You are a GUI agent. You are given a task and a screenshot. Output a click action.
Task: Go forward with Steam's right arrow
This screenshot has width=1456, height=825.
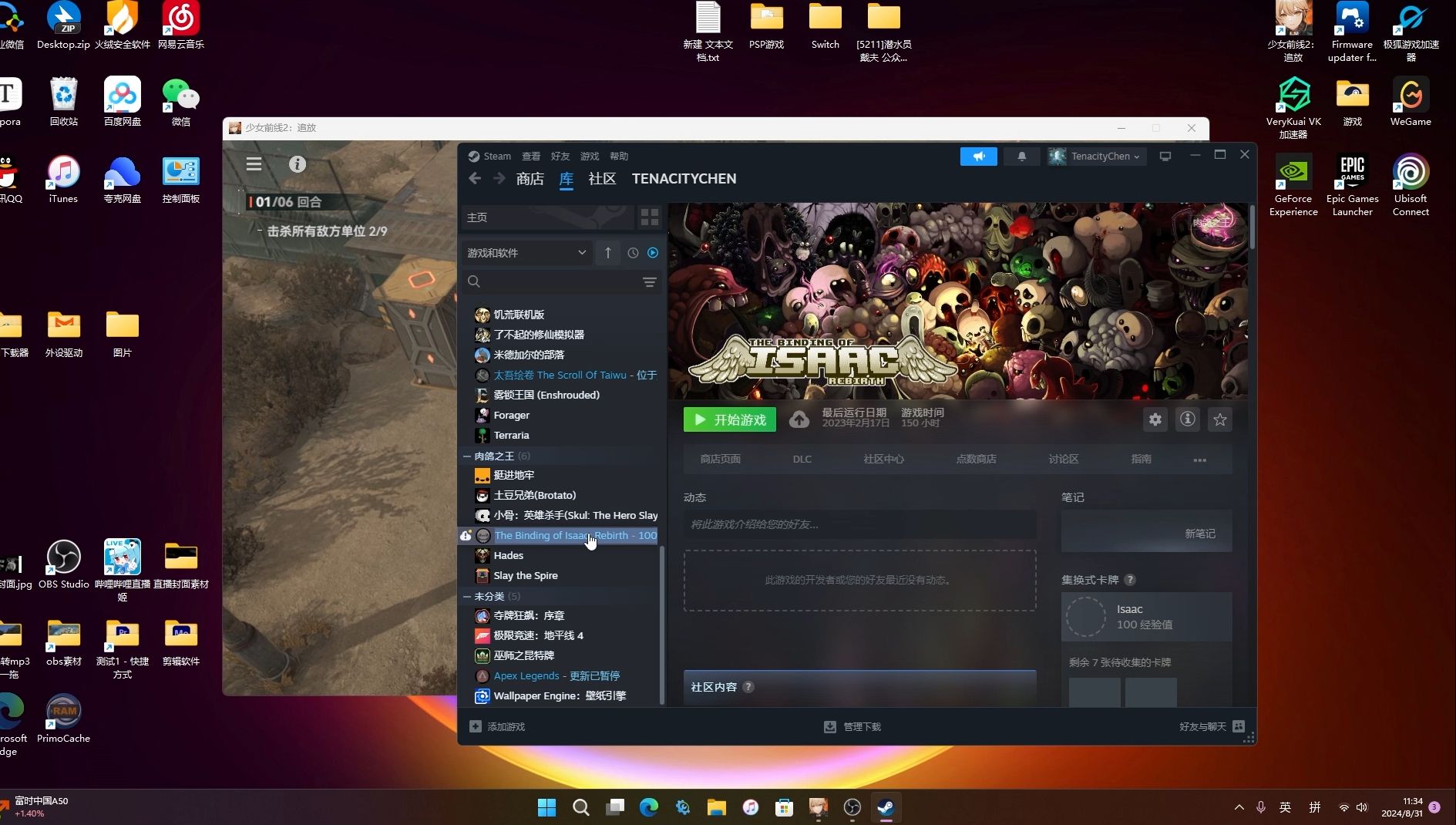point(499,179)
